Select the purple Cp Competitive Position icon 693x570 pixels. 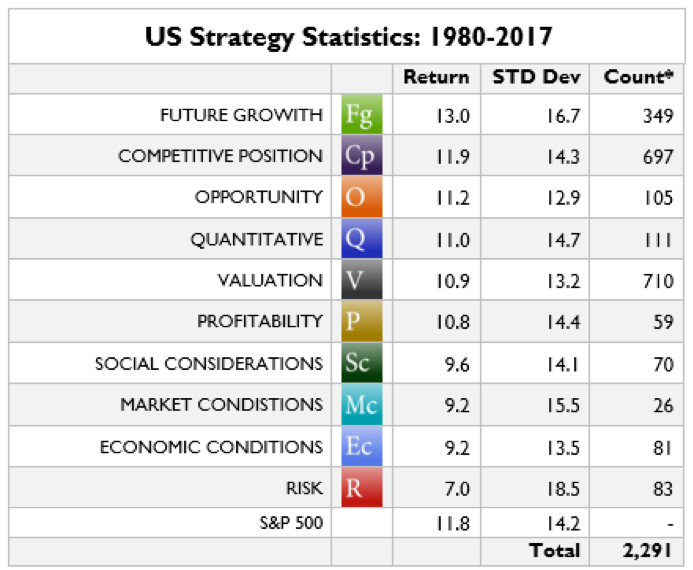[360, 156]
